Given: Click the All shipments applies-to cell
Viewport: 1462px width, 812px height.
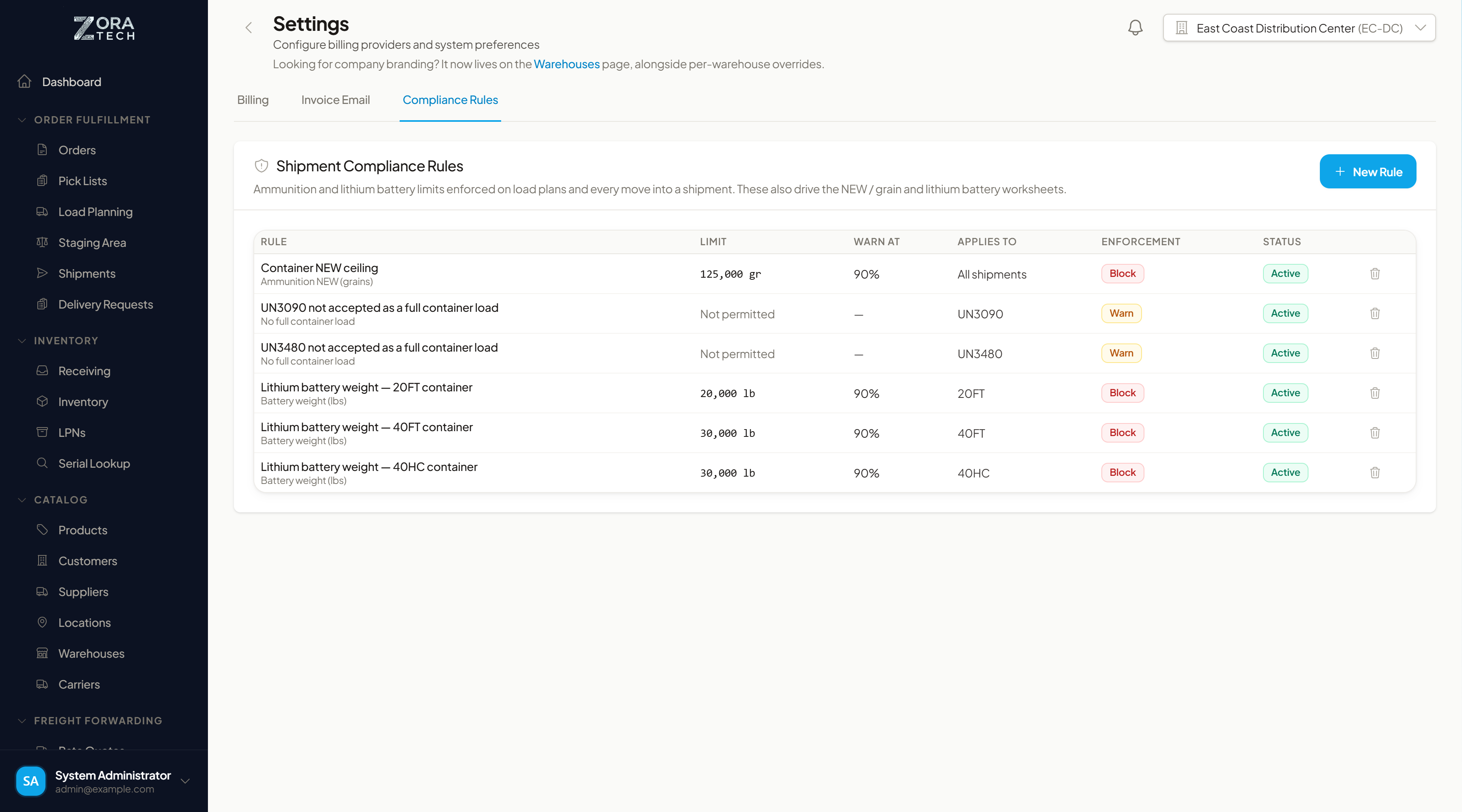Looking at the screenshot, I should pyautogui.click(x=991, y=274).
